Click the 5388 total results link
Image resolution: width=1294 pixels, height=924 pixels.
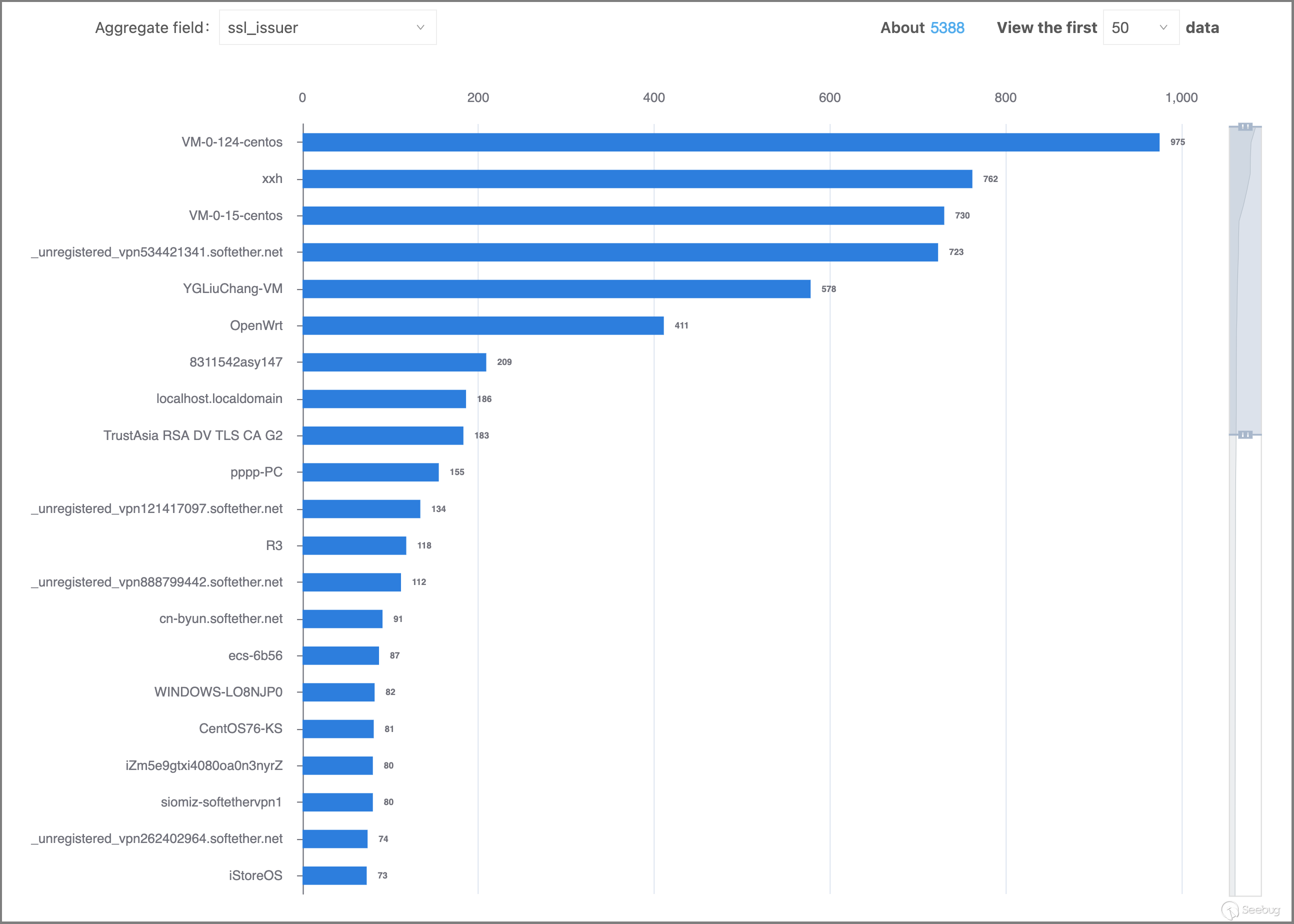tap(947, 27)
